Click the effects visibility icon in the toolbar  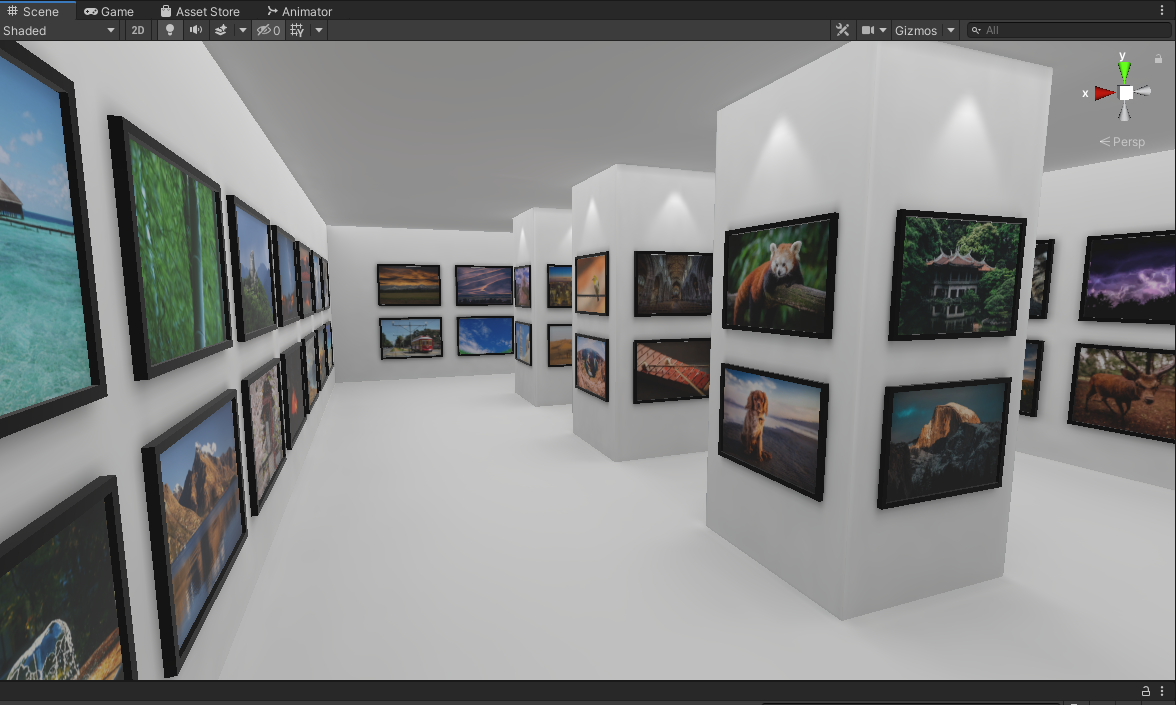220,30
